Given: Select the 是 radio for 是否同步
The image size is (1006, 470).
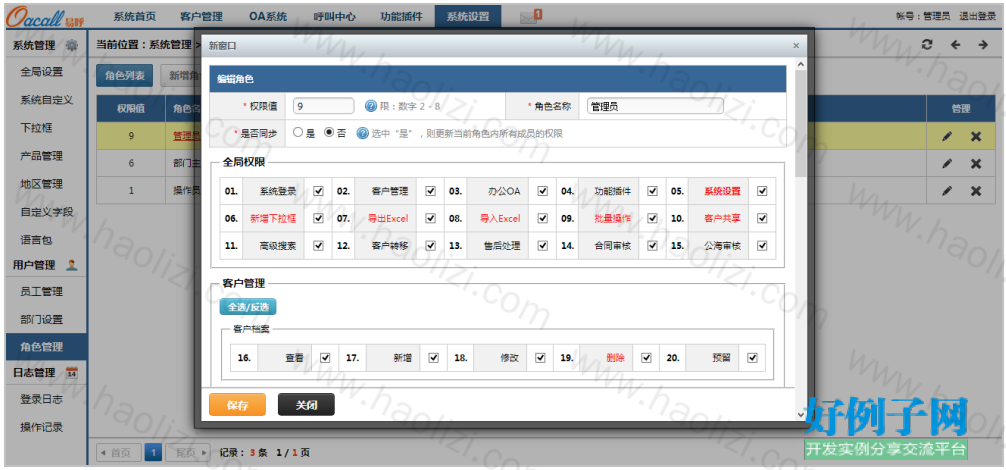Looking at the screenshot, I should tap(298, 133).
